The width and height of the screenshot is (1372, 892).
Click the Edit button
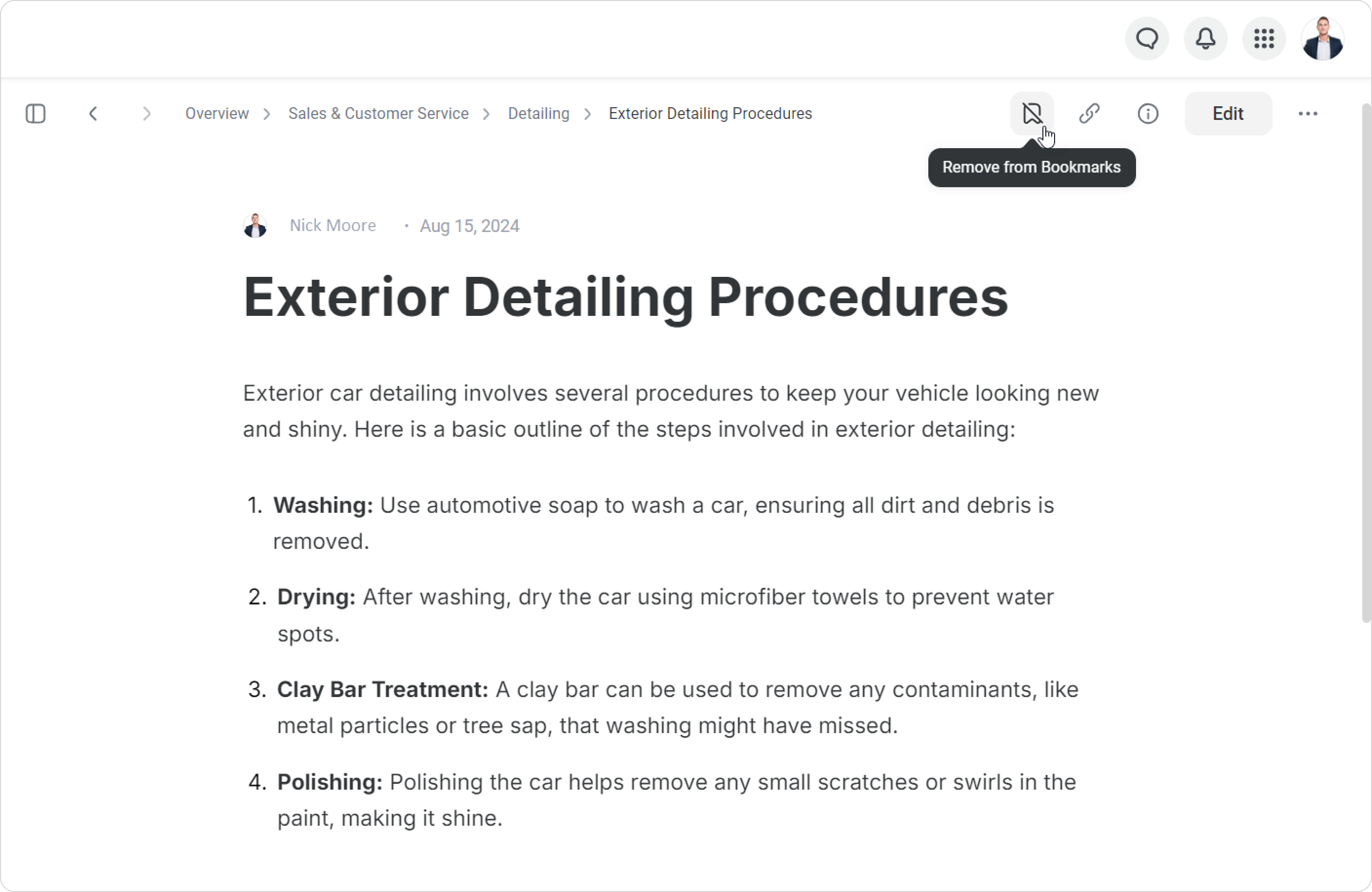point(1228,114)
